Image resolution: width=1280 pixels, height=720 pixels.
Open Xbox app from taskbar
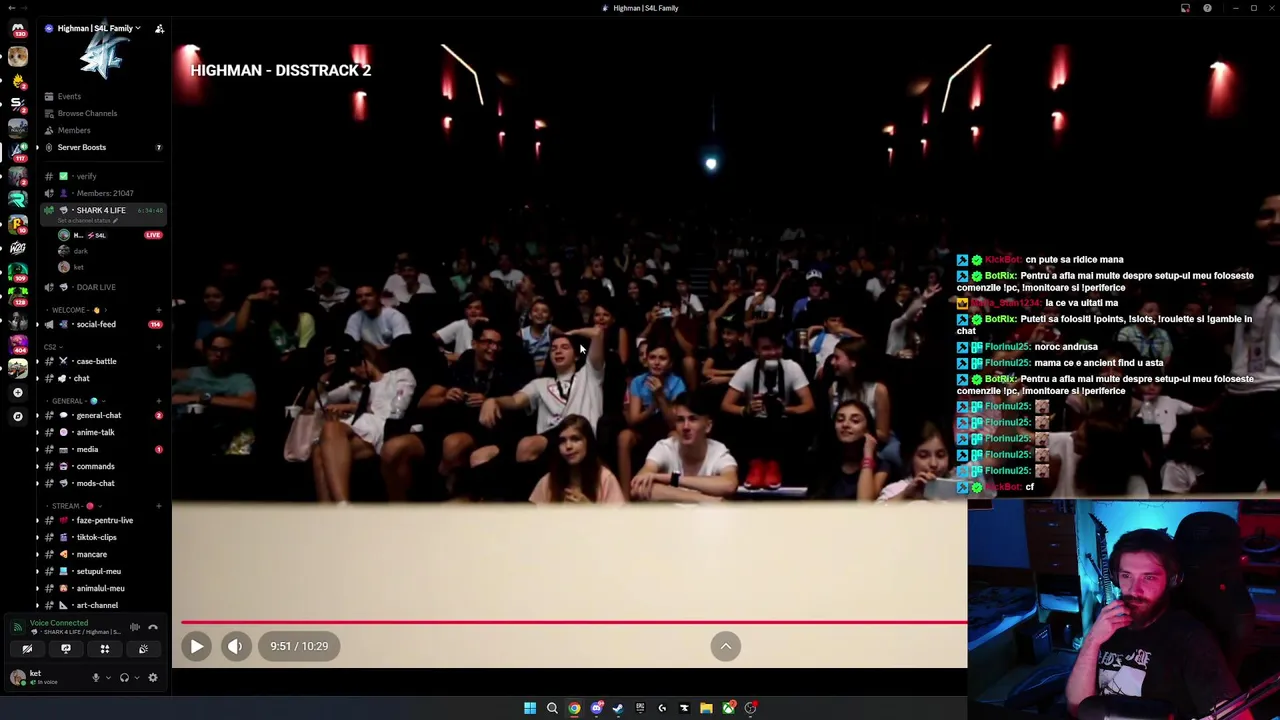(x=729, y=708)
